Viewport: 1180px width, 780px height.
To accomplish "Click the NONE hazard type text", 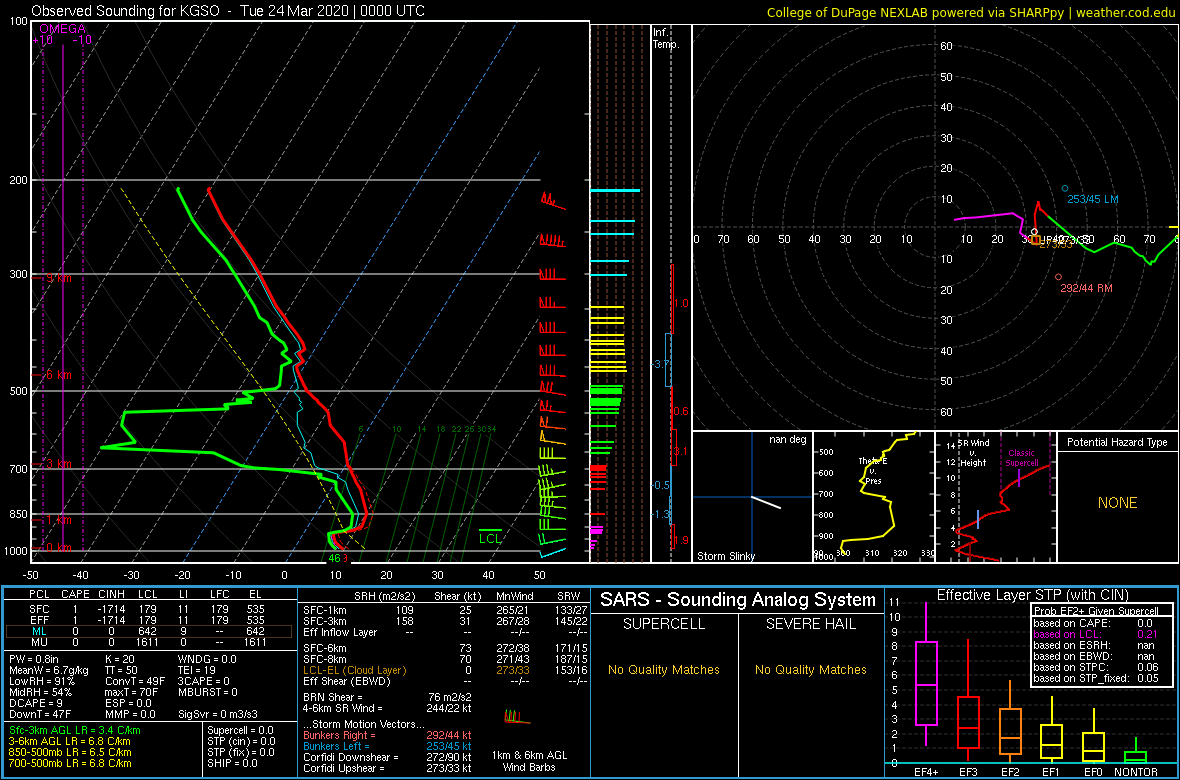I will 1117,503.
